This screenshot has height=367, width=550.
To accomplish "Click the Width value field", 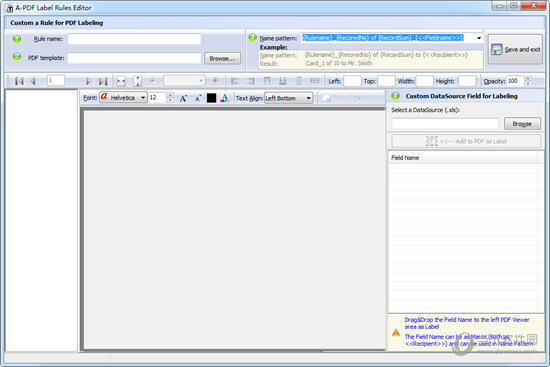I will (x=424, y=81).
